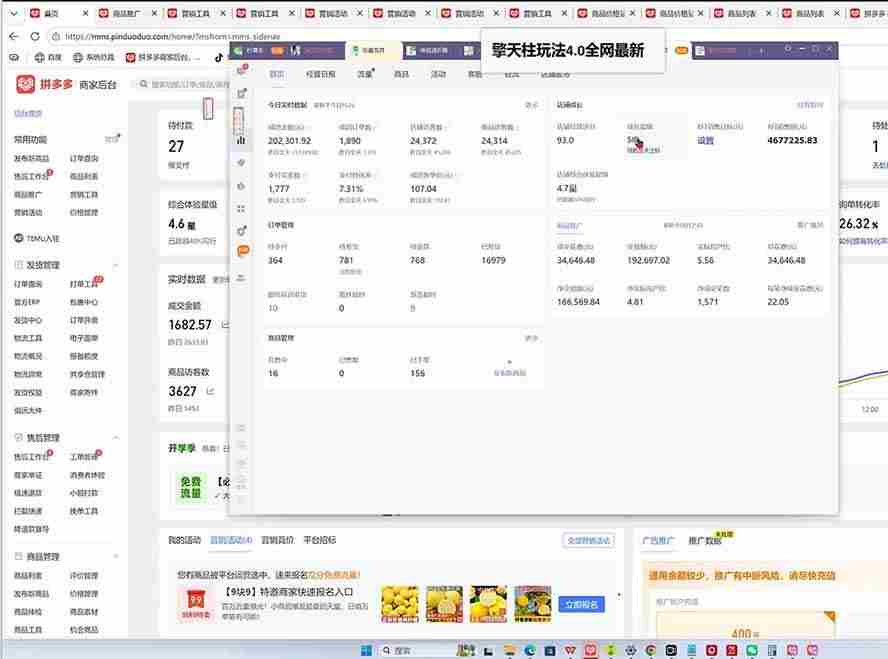Click the 商品管理 section icon
888x659 pixels.
tap(19, 557)
